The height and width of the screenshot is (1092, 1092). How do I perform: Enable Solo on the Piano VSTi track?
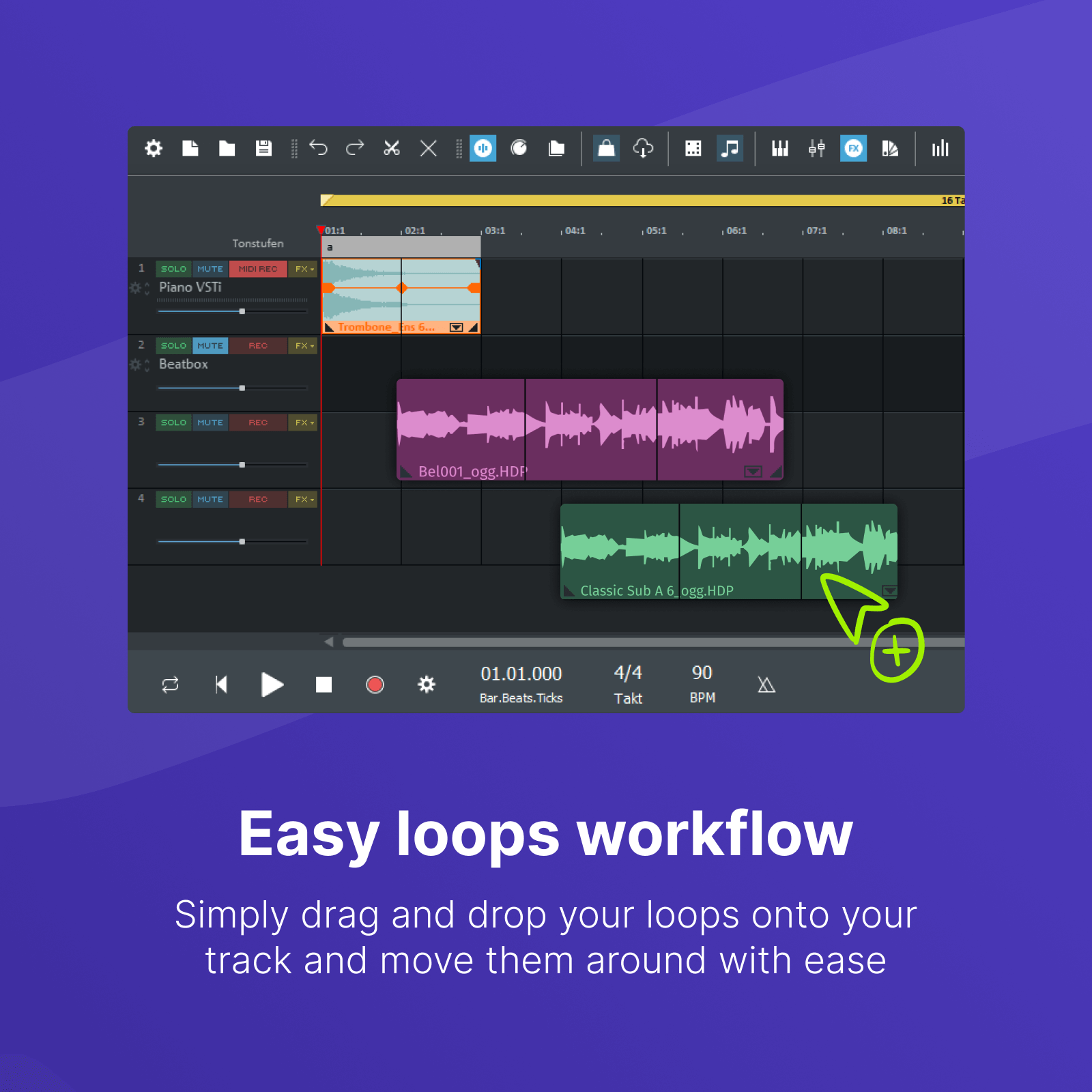(173, 268)
